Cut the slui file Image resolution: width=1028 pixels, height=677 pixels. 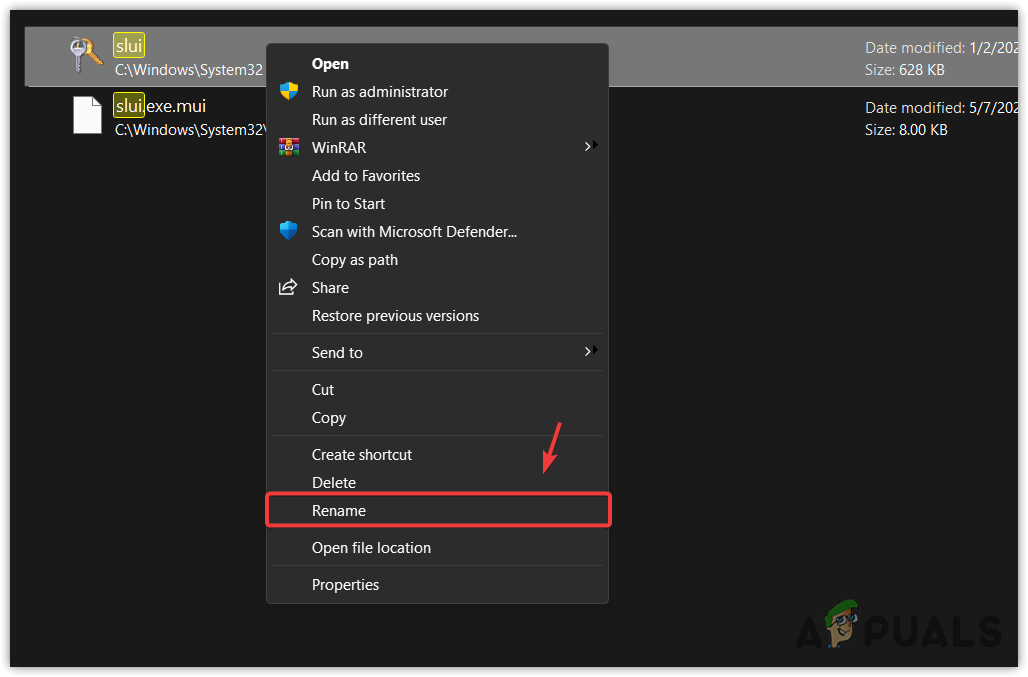point(322,389)
